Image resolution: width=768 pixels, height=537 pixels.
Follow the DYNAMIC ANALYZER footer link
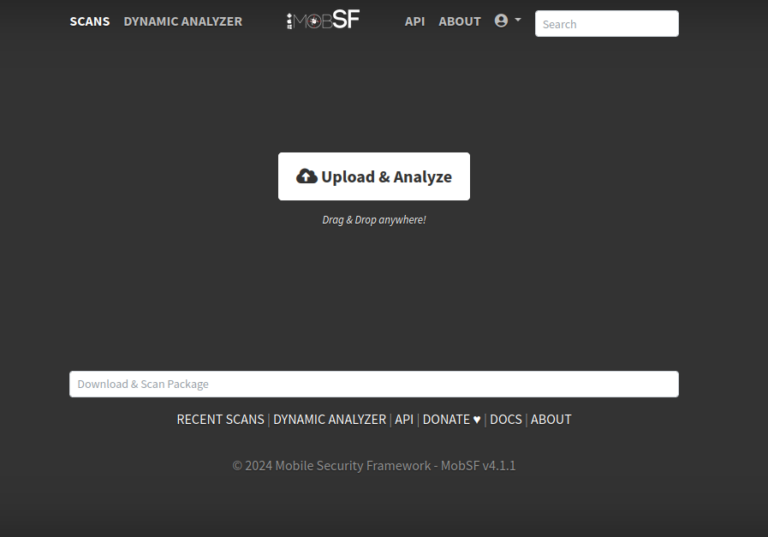[329, 420]
